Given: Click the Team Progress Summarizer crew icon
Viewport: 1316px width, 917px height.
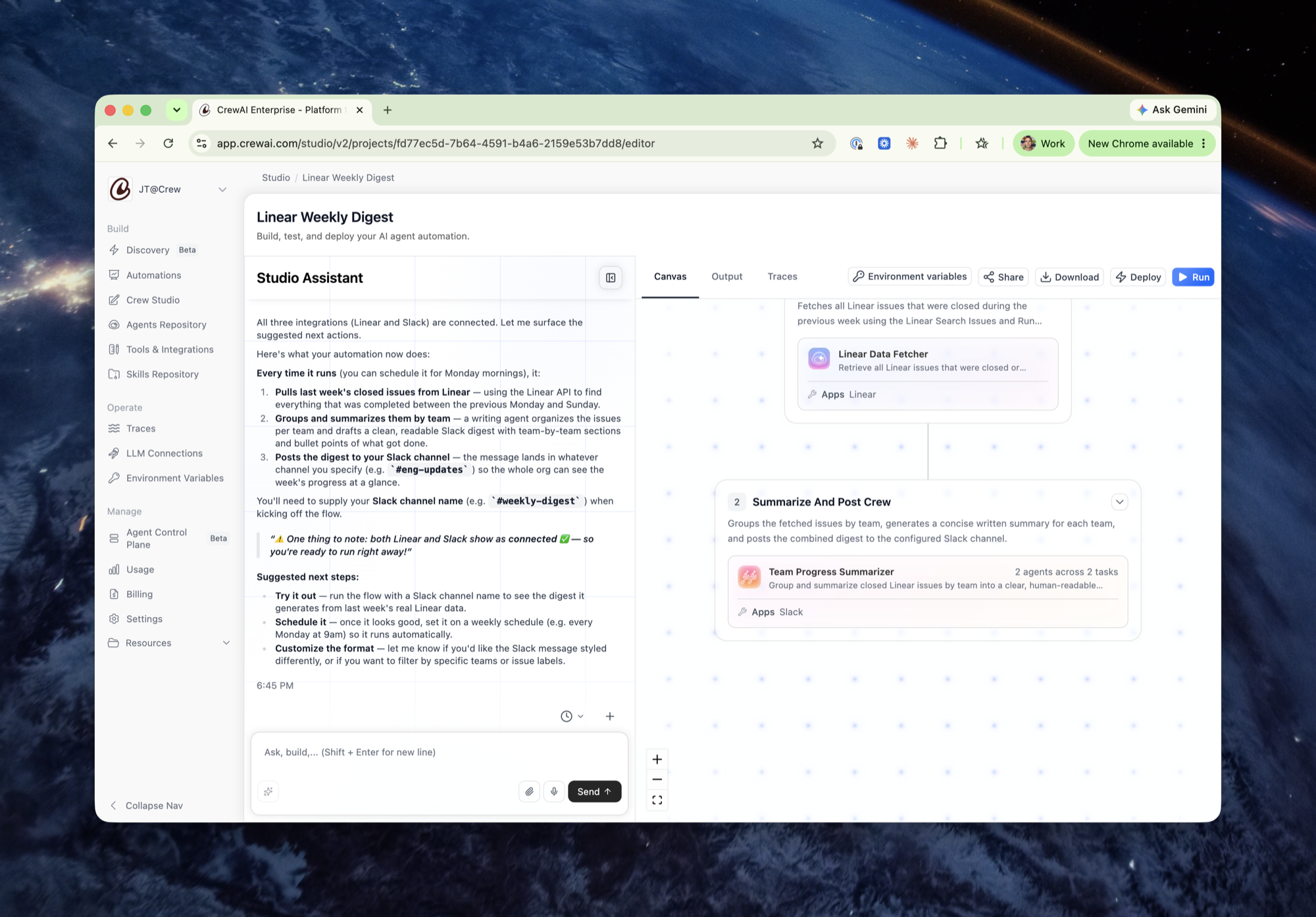Looking at the screenshot, I should (x=749, y=577).
